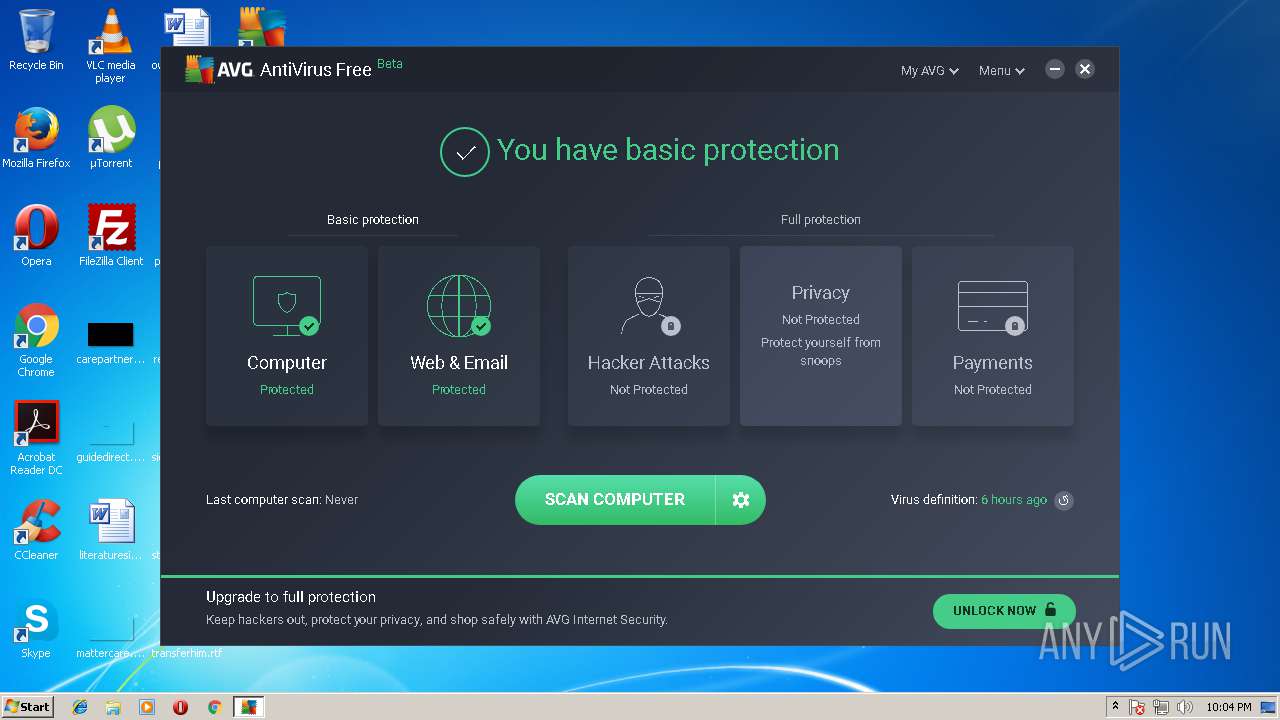This screenshot has width=1280, height=720.
Task: Select the Opera desktop icon
Action: click(36, 236)
